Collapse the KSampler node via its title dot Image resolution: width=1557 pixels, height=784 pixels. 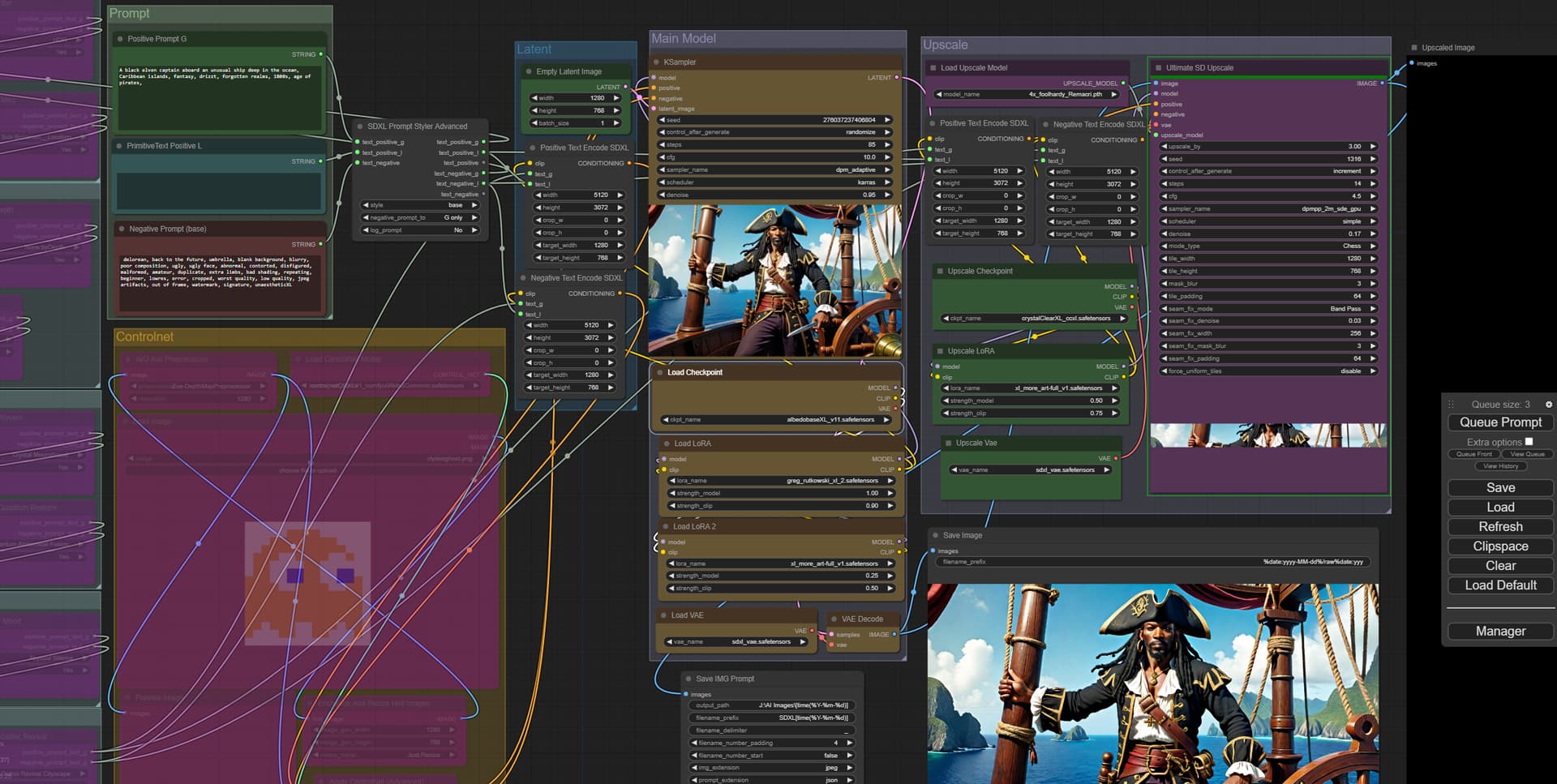pyautogui.click(x=656, y=62)
